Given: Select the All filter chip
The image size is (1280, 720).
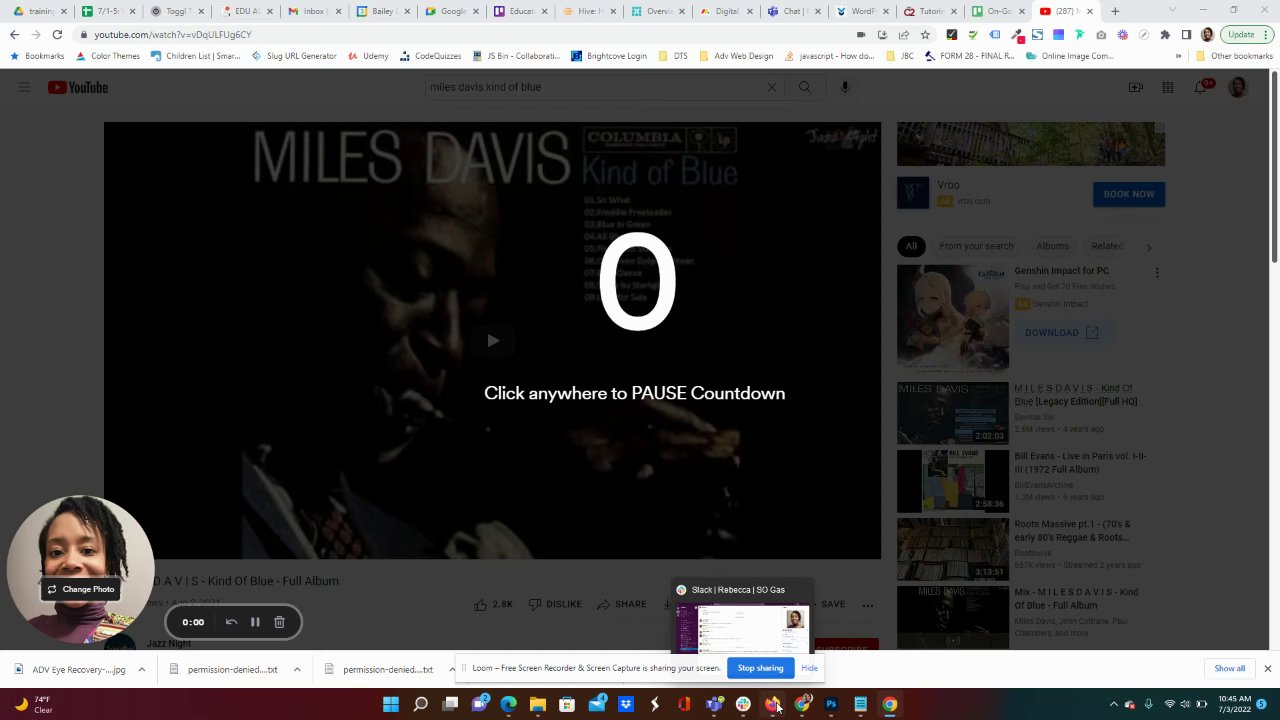Looking at the screenshot, I should tap(911, 246).
